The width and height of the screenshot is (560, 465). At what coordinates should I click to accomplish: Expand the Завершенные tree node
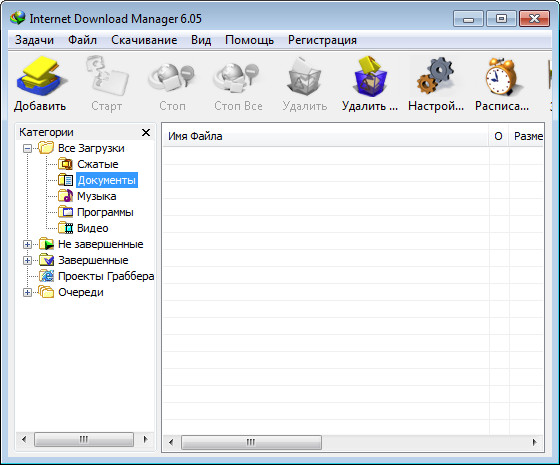(x=27, y=260)
